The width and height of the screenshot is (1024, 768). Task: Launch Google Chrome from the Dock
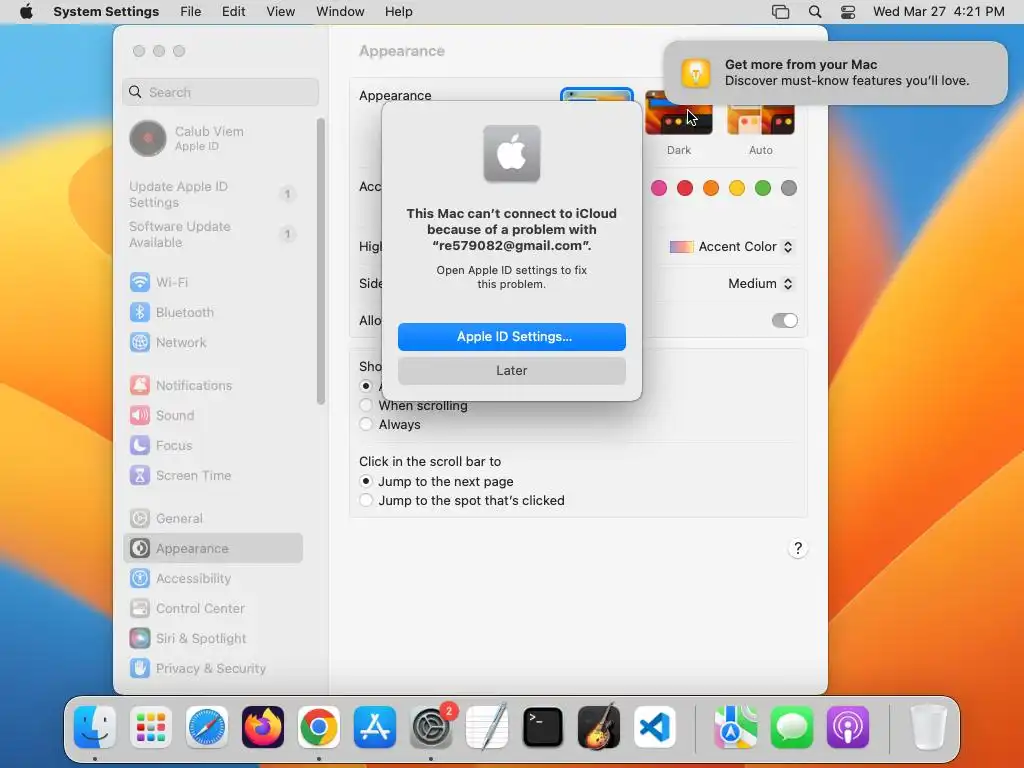tap(319, 727)
